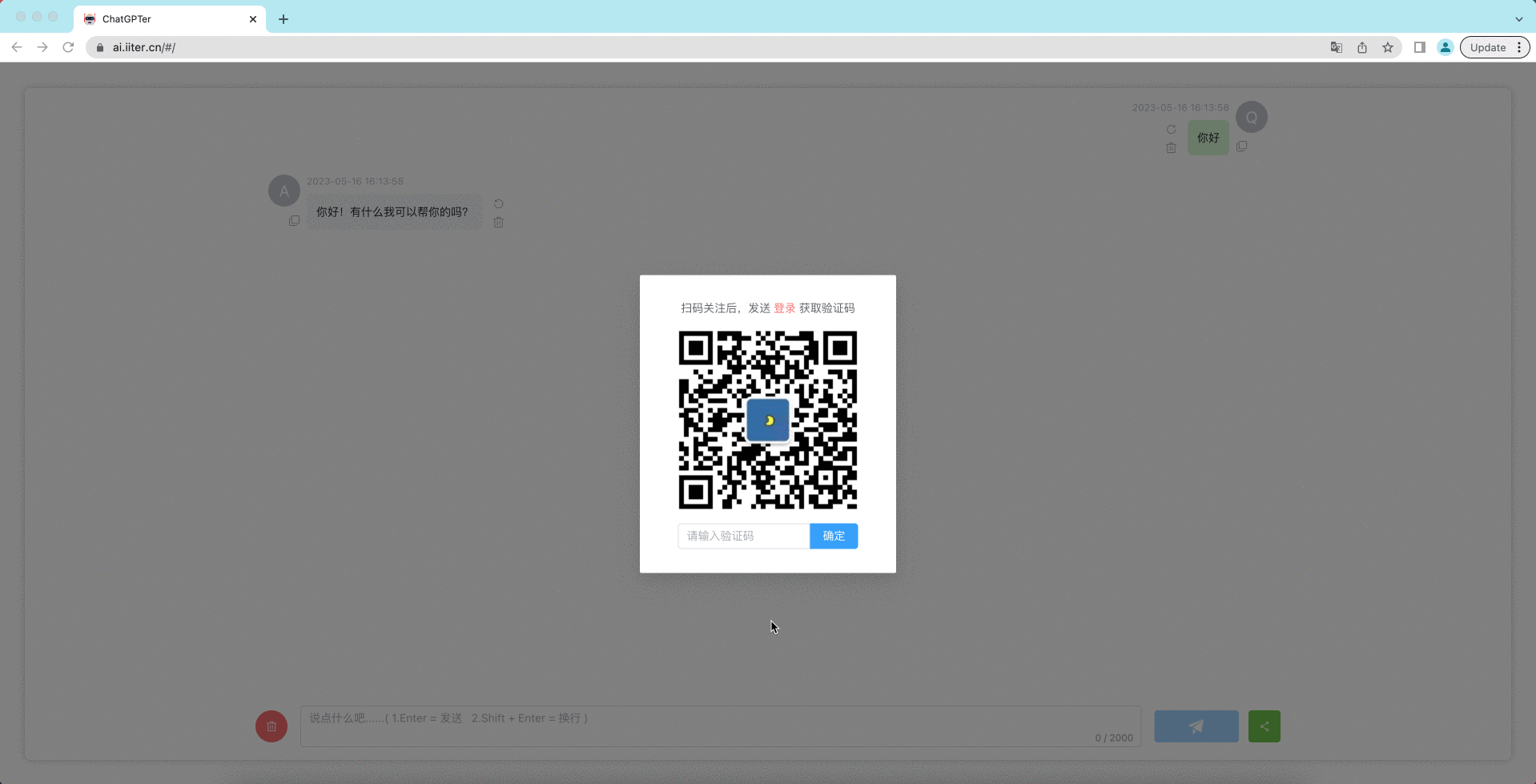Open the translate page icon
This screenshot has height=784, width=1536.
[x=1336, y=47]
